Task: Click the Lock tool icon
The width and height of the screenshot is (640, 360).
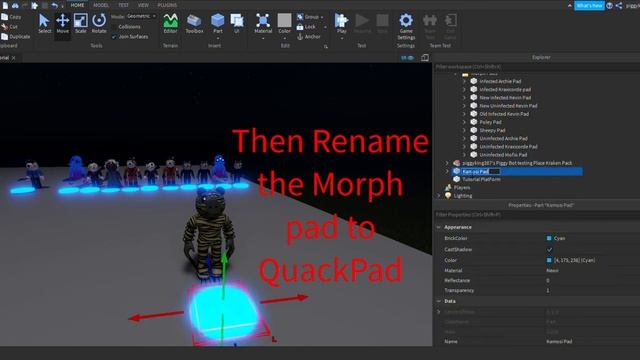Action: pyautogui.click(x=300, y=27)
